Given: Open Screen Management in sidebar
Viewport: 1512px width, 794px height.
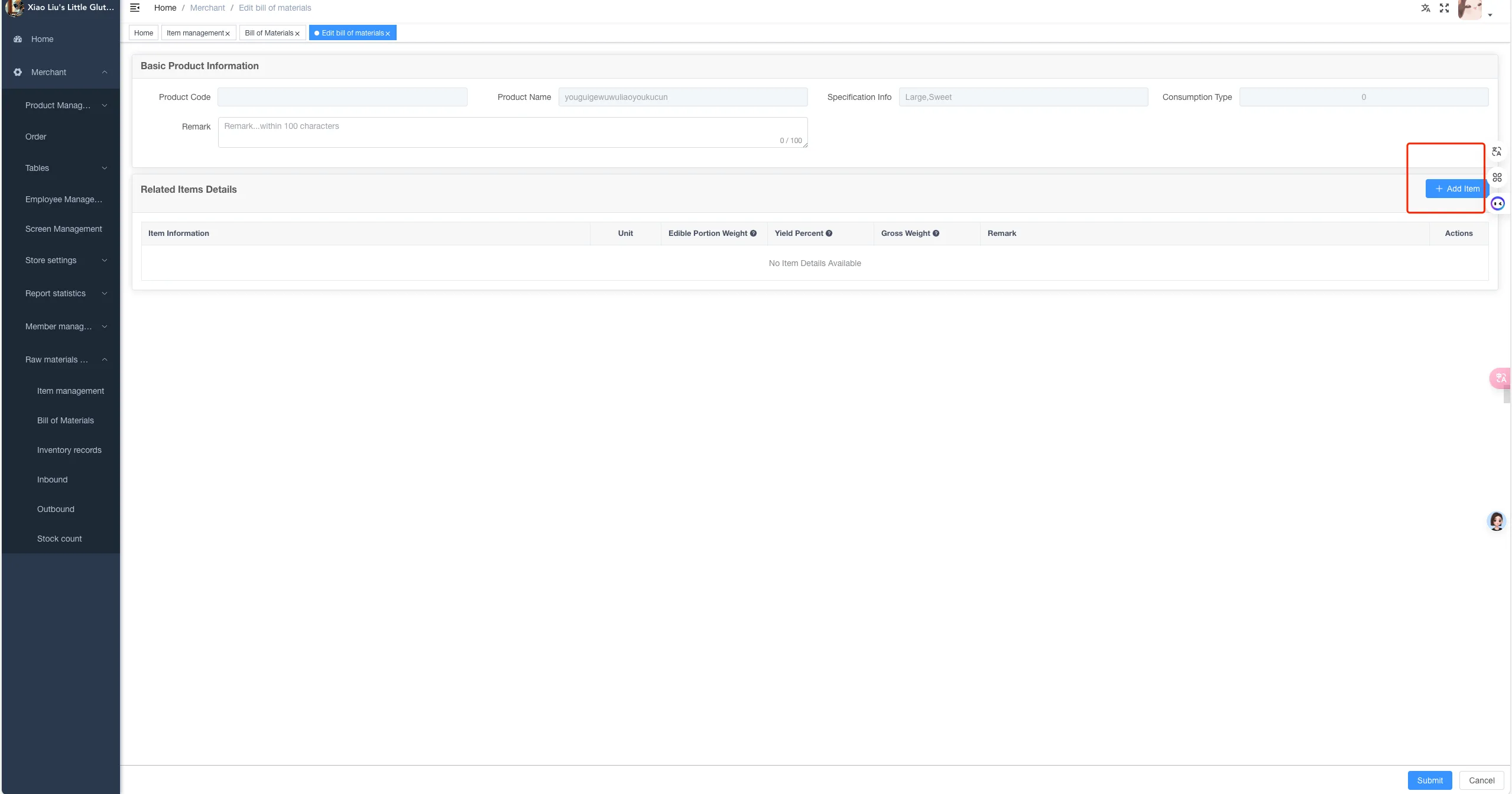Looking at the screenshot, I should (64, 229).
